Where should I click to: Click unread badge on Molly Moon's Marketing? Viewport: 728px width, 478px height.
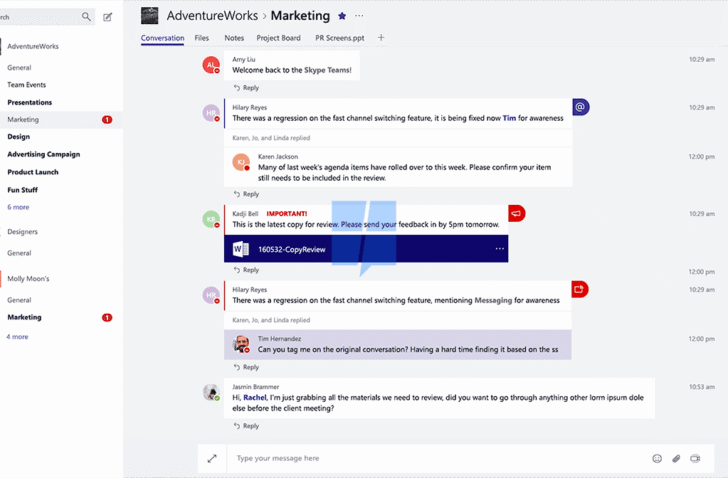(x=107, y=318)
